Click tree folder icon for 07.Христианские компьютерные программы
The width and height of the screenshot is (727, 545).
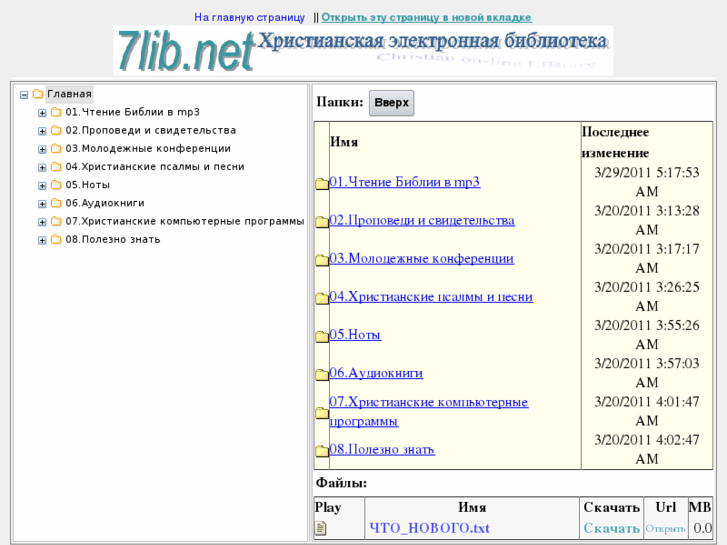(x=56, y=221)
